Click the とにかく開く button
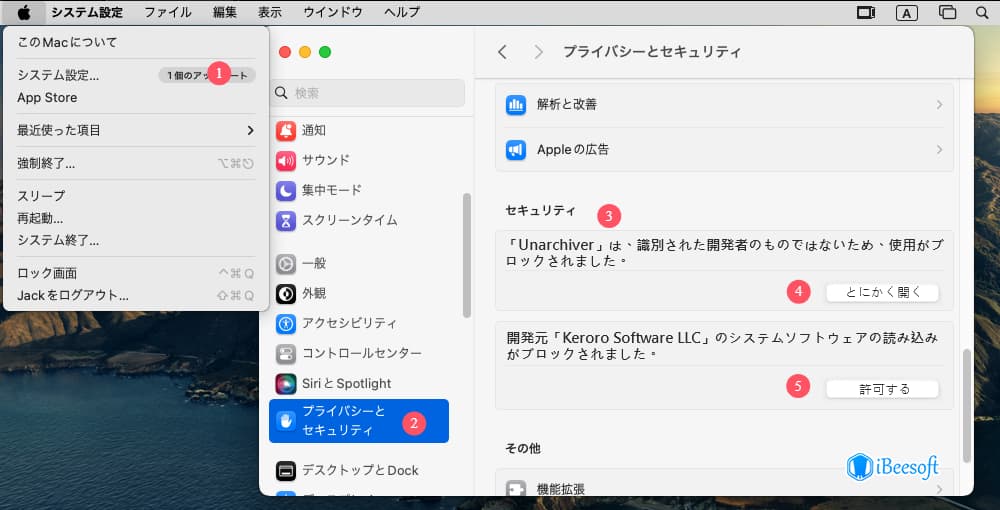The width and height of the screenshot is (1000, 510). point(883,293)
